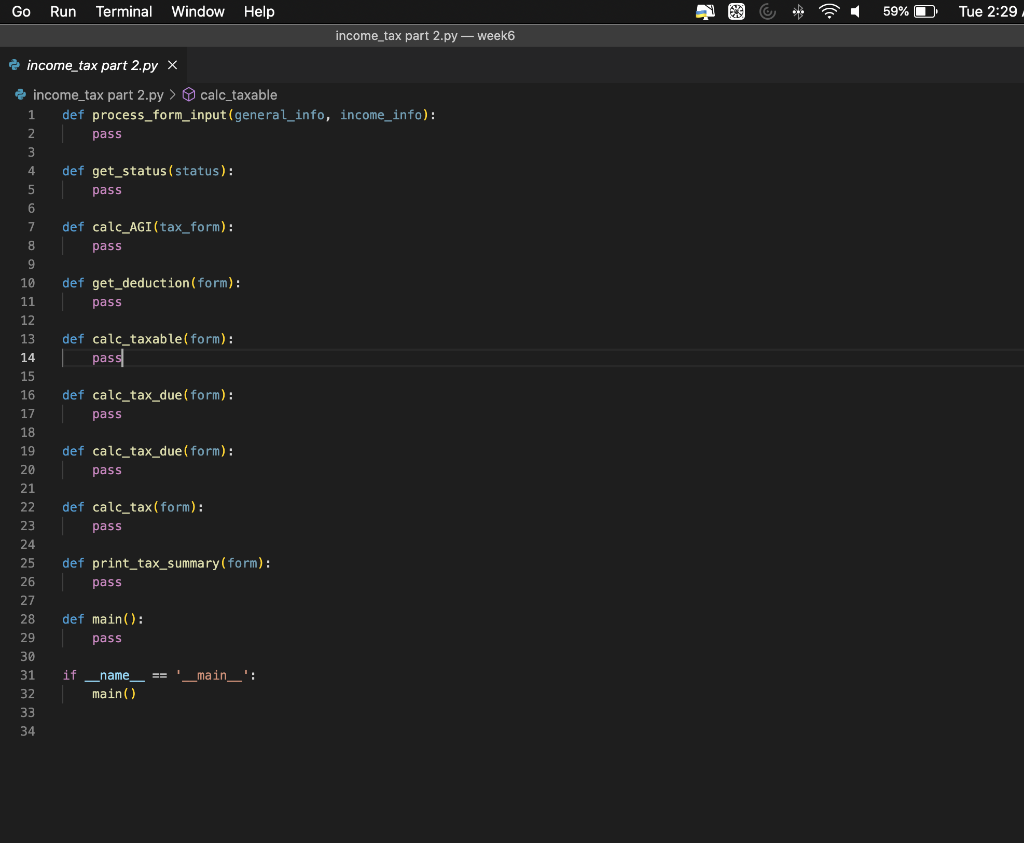Click the main() call on line 32
Image resolution: width=1024 pixels, height=843 pixels.
pyautogui.click(x=114, y=694)
